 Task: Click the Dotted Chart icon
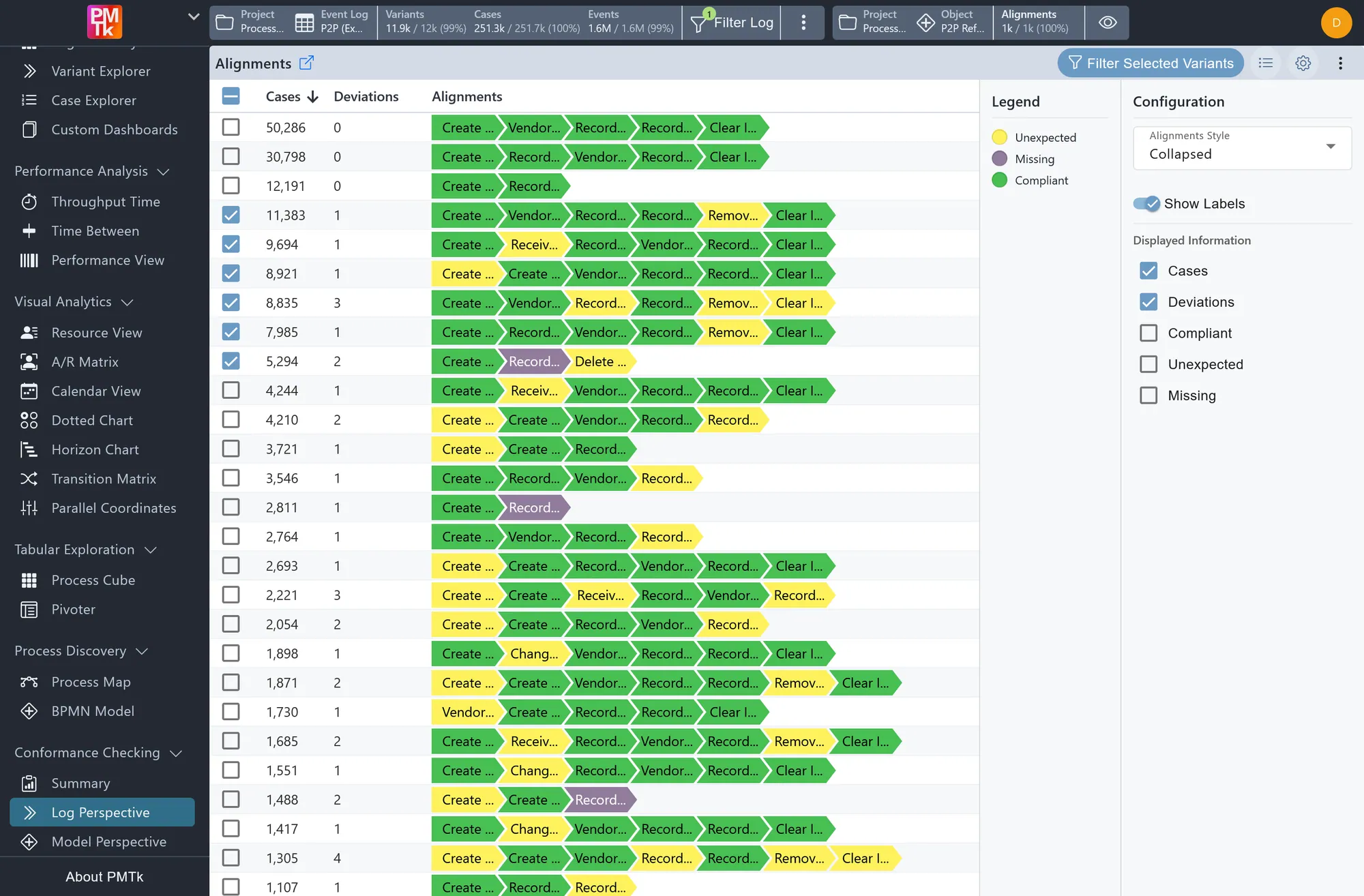(x=29, y=421)
